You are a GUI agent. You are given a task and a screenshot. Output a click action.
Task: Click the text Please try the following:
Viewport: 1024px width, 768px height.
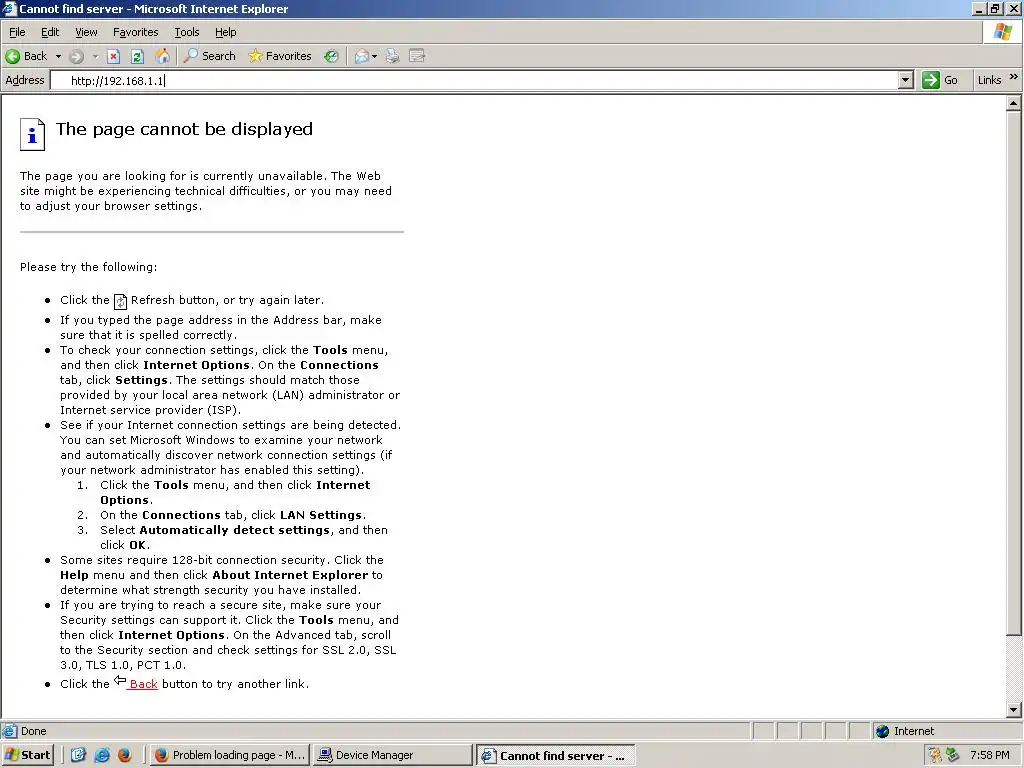coord(88,266)
